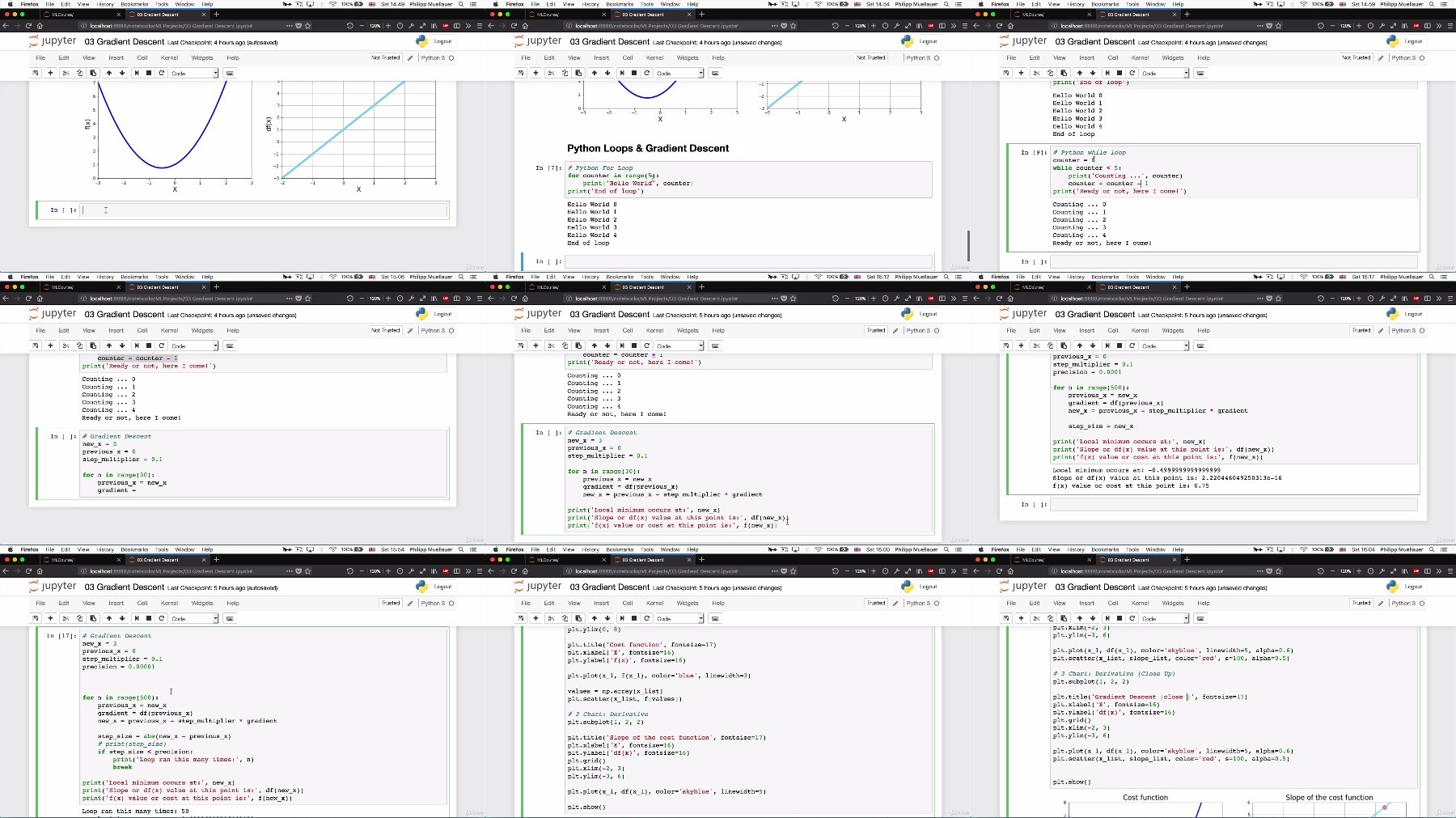This screenshot has height=818, width=1456.
Task: Insert cell plus icon in Sat 15:12 window
Action: pos(535,345)
